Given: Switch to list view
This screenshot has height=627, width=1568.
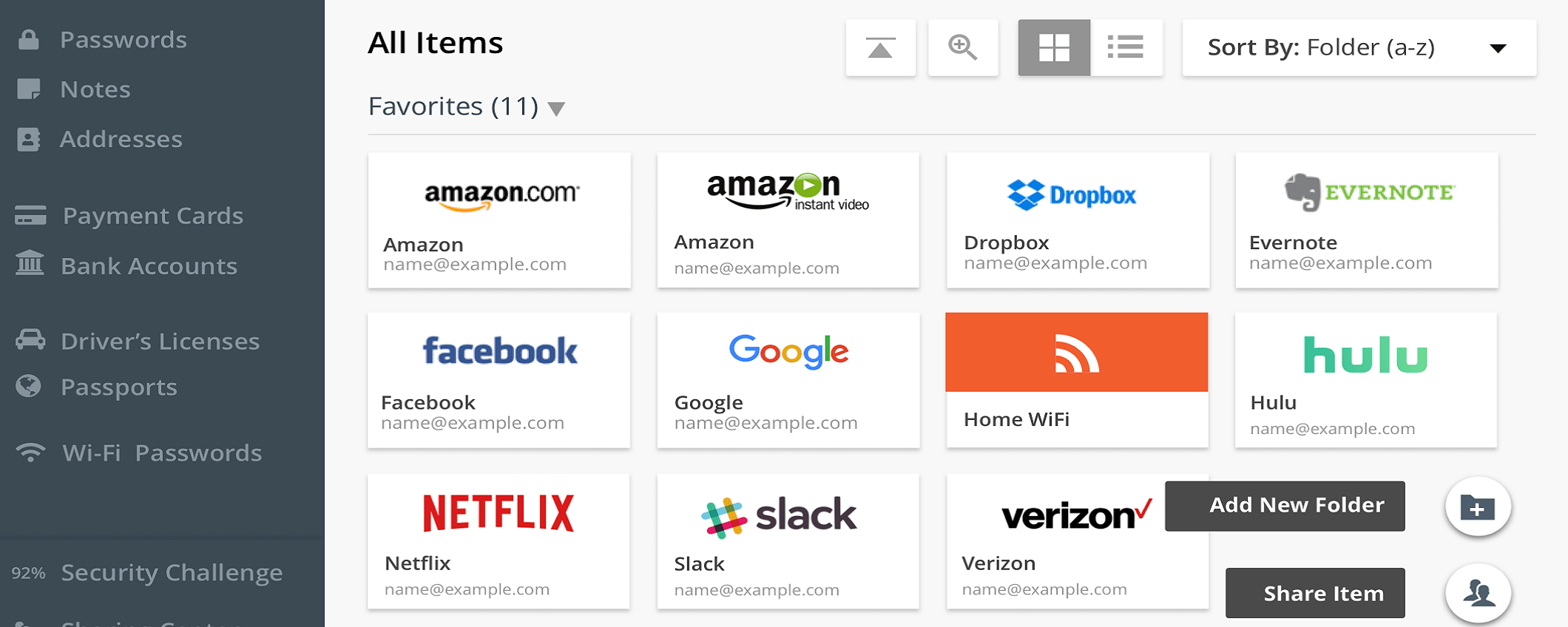Looking at the screenshot, I should click(x=1126, y=48).
